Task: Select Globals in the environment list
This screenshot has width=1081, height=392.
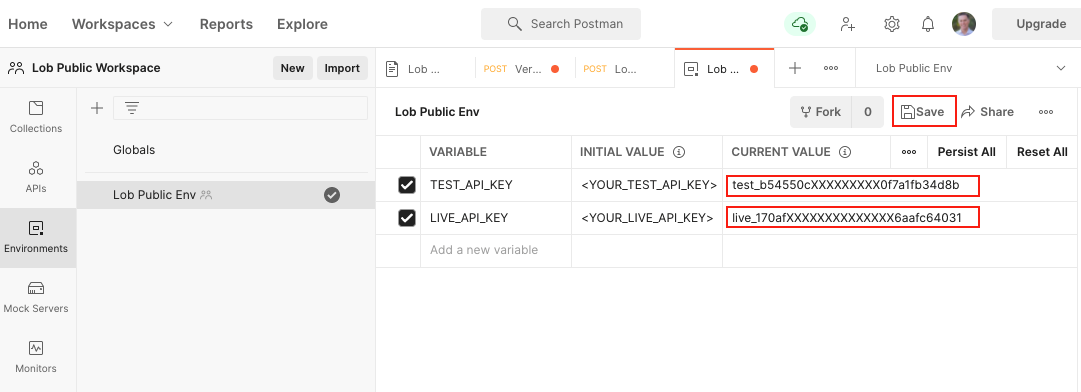Action: tap(134, 149)
